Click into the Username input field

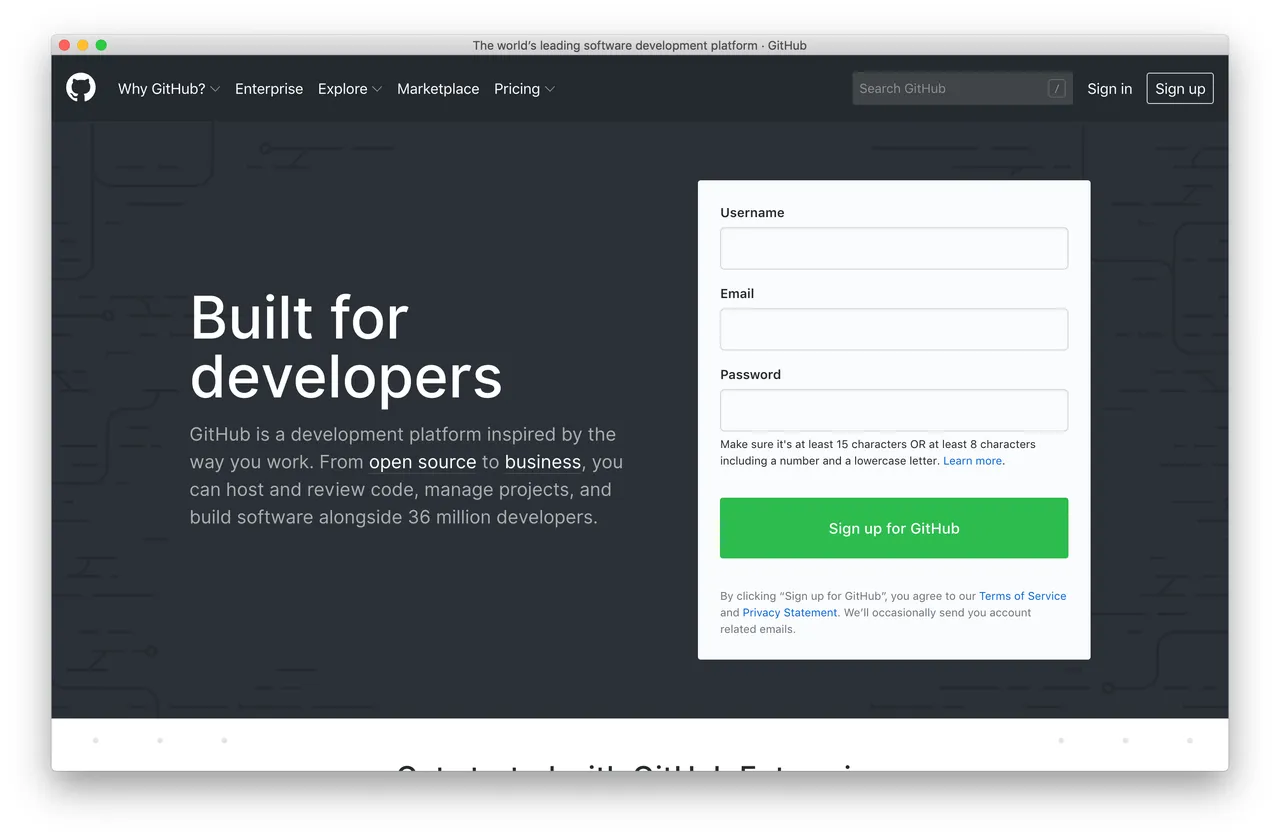[x=894, y=248]
